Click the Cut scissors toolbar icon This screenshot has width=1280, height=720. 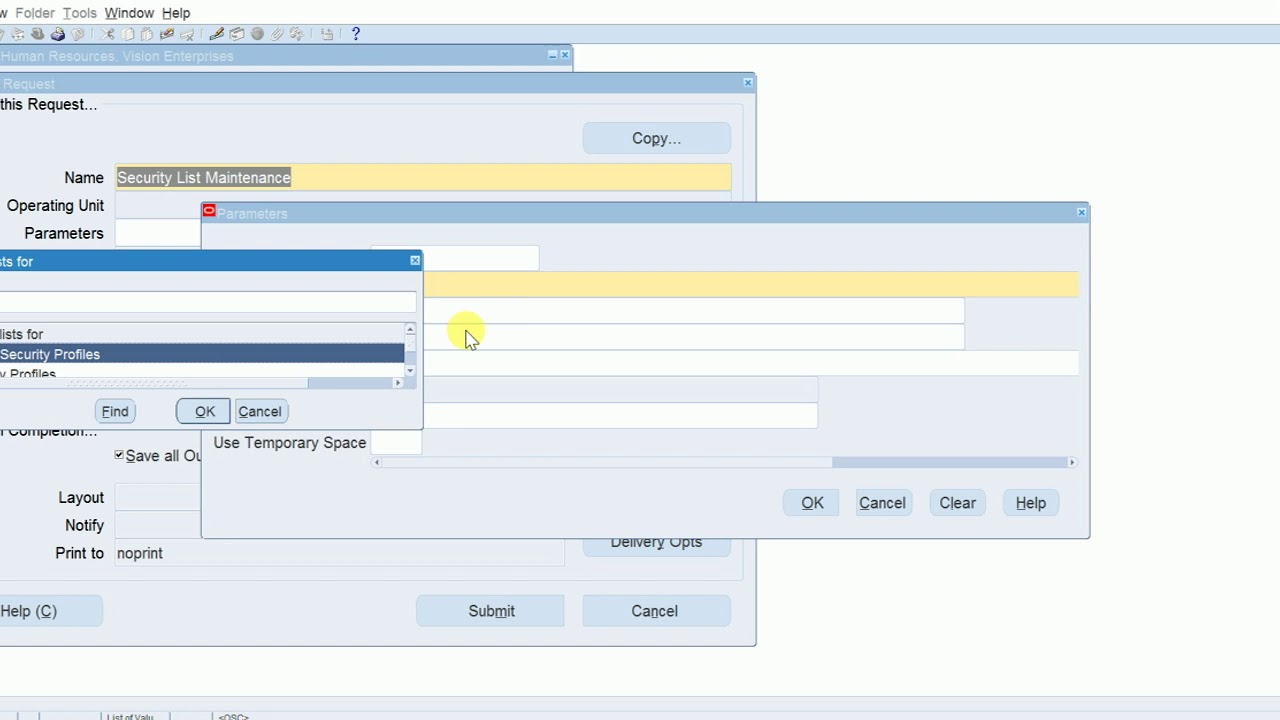107,34
